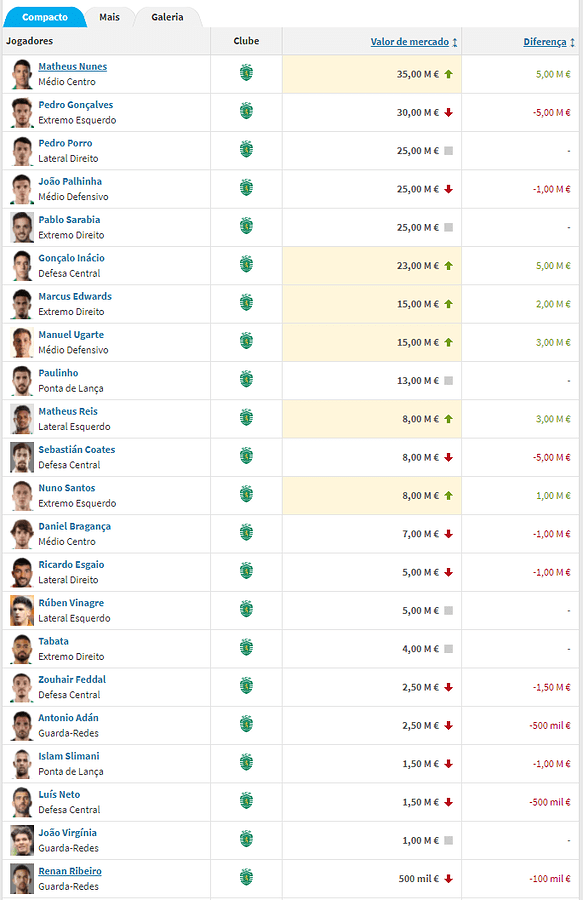Click Daniel Bragança portrait thumbnail
The image size is (583, 900).
coord(22,534)
